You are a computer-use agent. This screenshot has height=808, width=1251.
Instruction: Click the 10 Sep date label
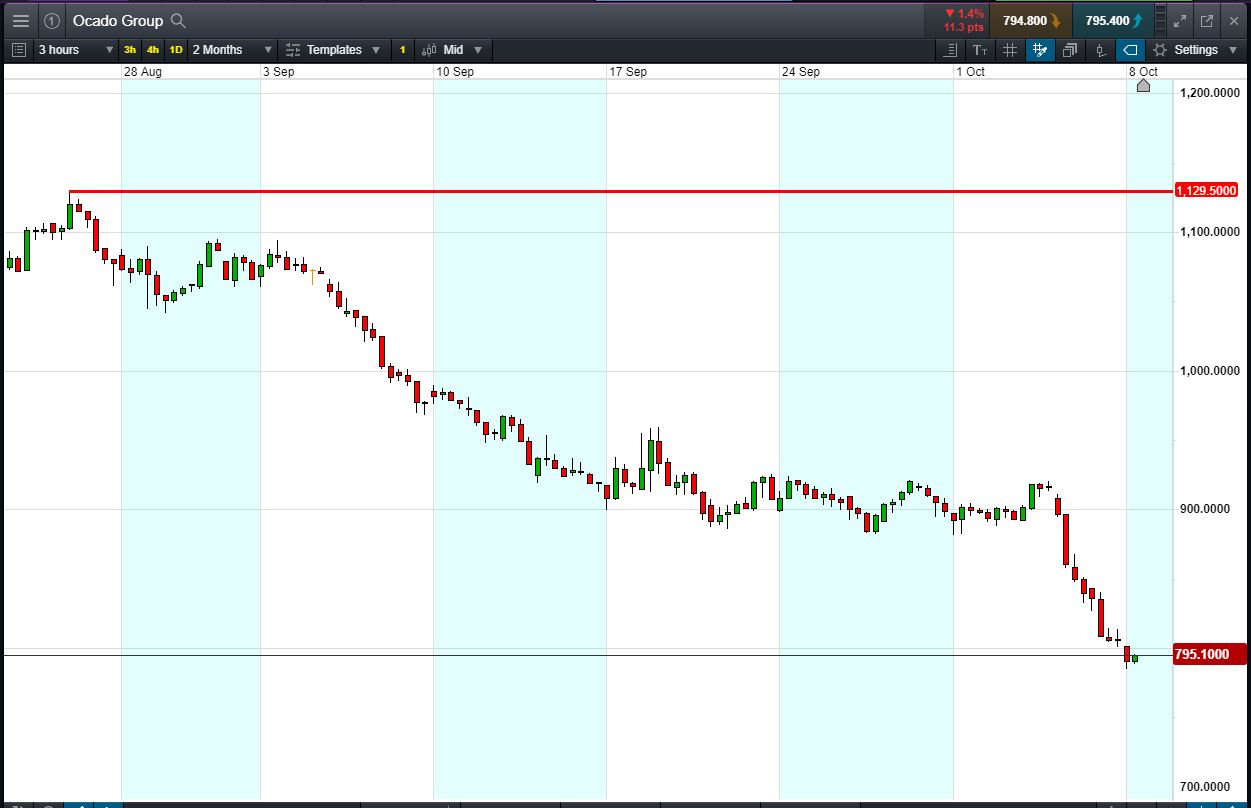455,72
